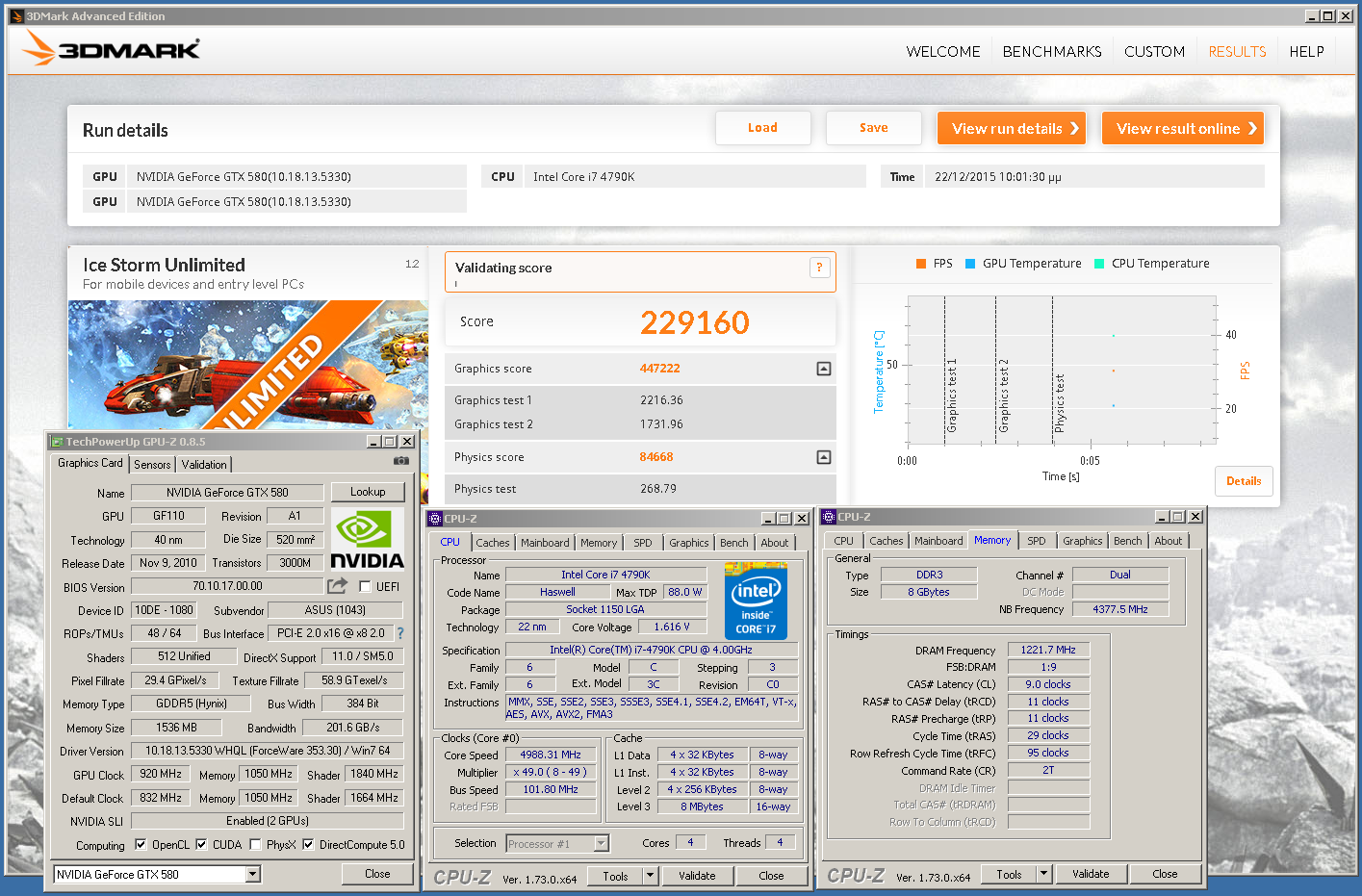
Task: Click Validate in CPU-Z Memory window
Action: (x=1091, y=874)
